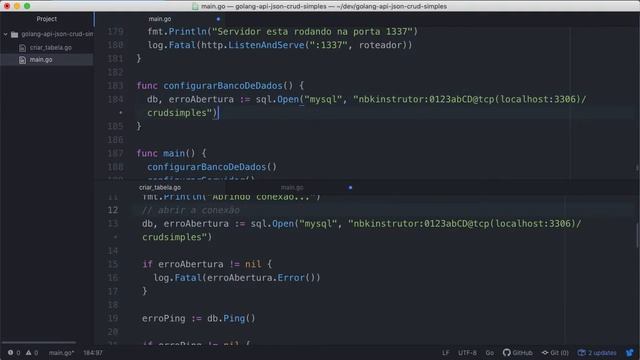
Task: Select main.go in the project tree
Action: pyautogui.click(x=41, y=60)
